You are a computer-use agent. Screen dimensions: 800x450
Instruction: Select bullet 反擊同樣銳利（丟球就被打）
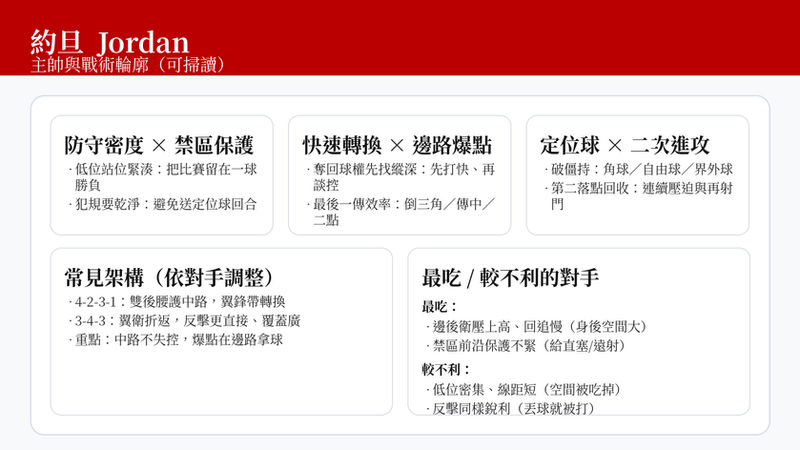pos(510,409)
